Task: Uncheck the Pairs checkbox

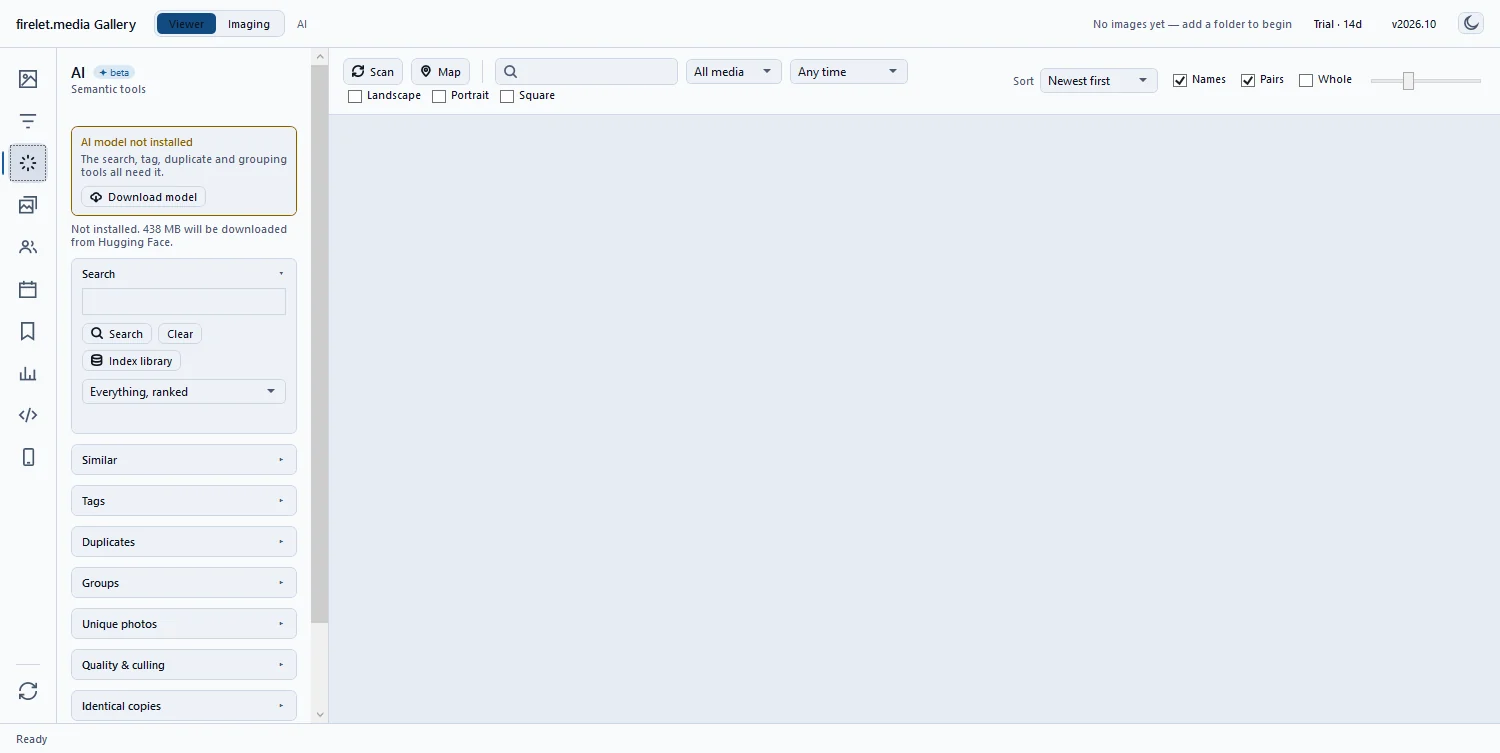Action: tap(1248, 80)
